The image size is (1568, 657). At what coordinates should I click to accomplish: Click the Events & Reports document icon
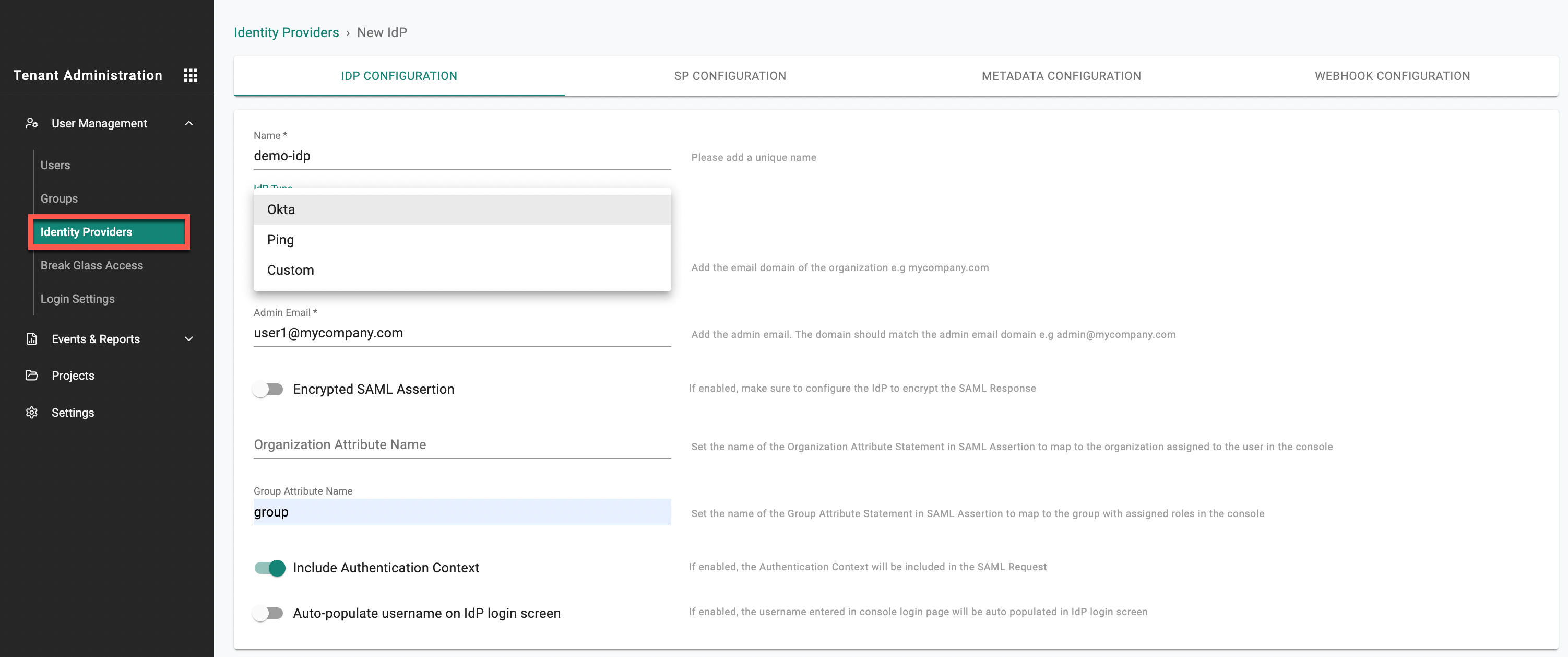[x=32, y=339]
